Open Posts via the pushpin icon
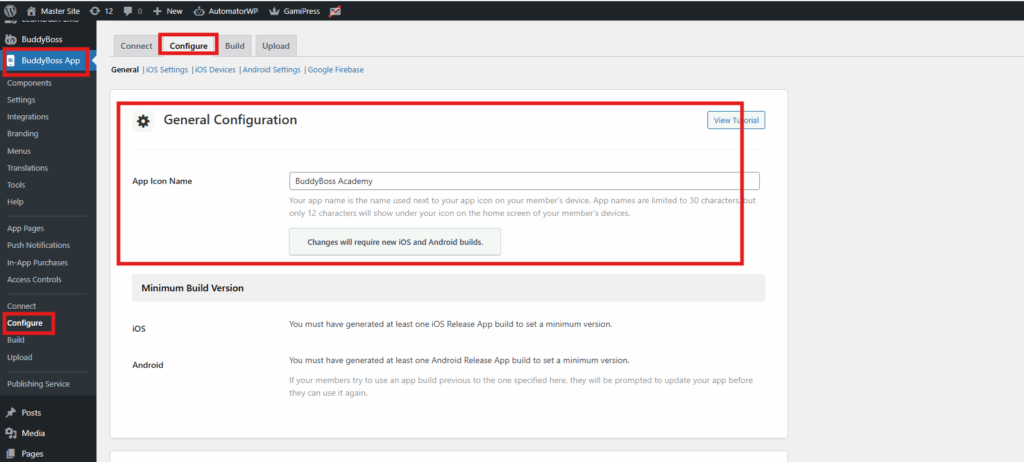This screenshot has width=1024, height=462. tap(11, 412)
